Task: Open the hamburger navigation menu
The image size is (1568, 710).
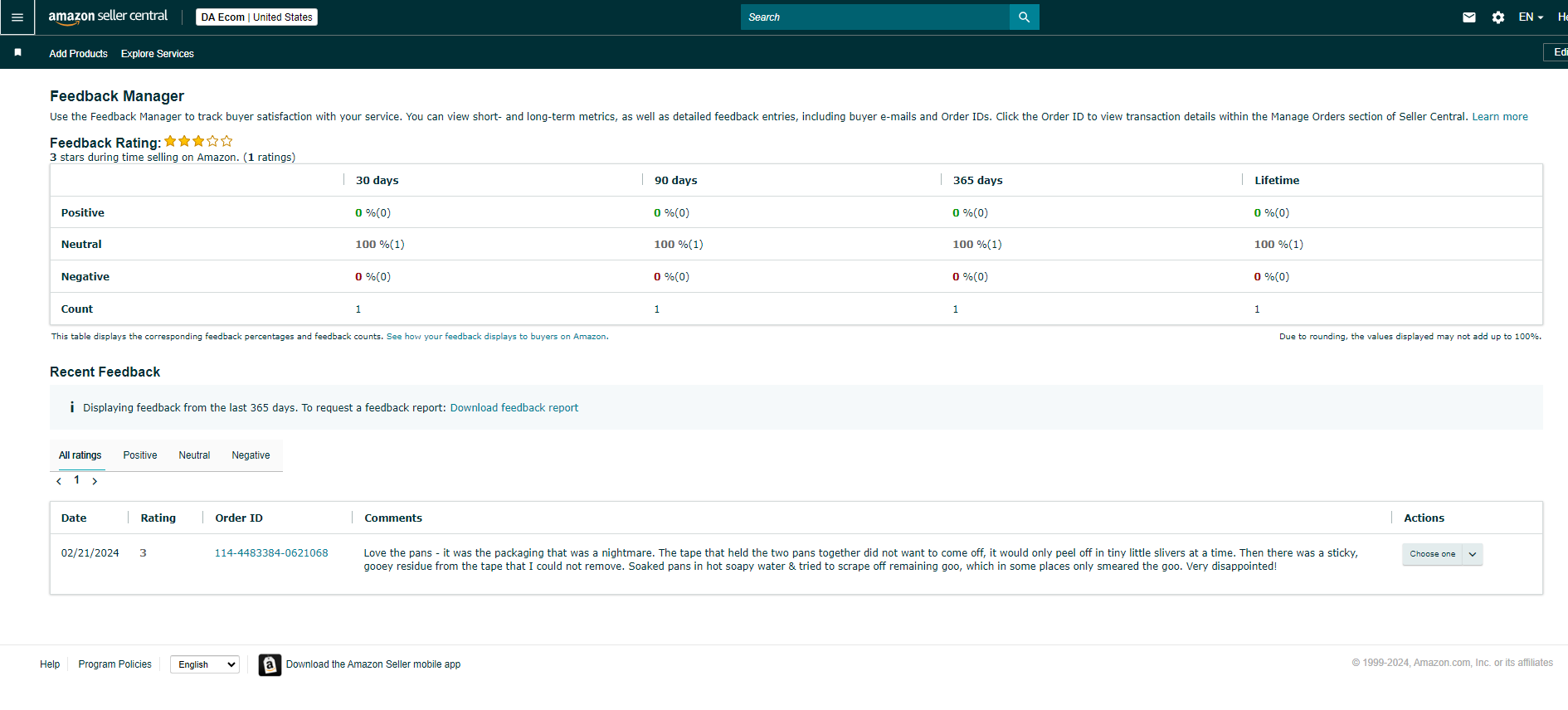Action: [17, 17]
